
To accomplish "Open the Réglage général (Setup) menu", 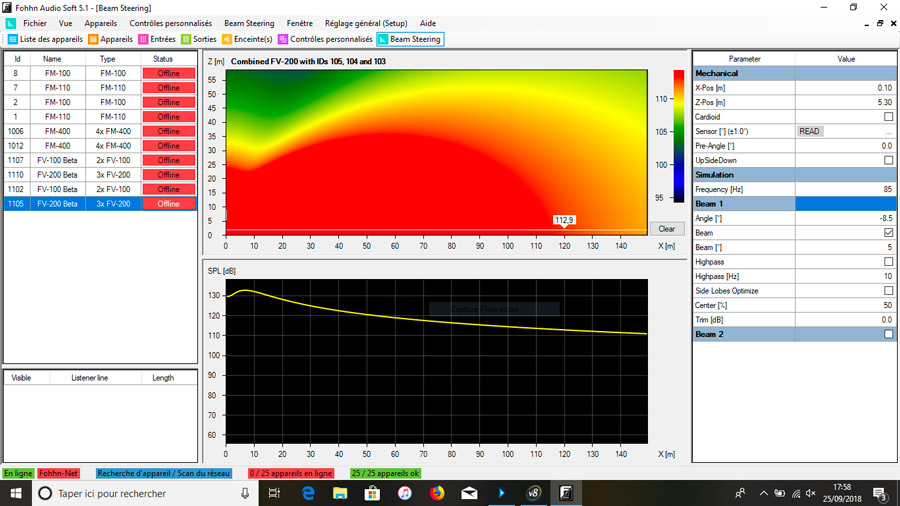I will coord(366,24).
